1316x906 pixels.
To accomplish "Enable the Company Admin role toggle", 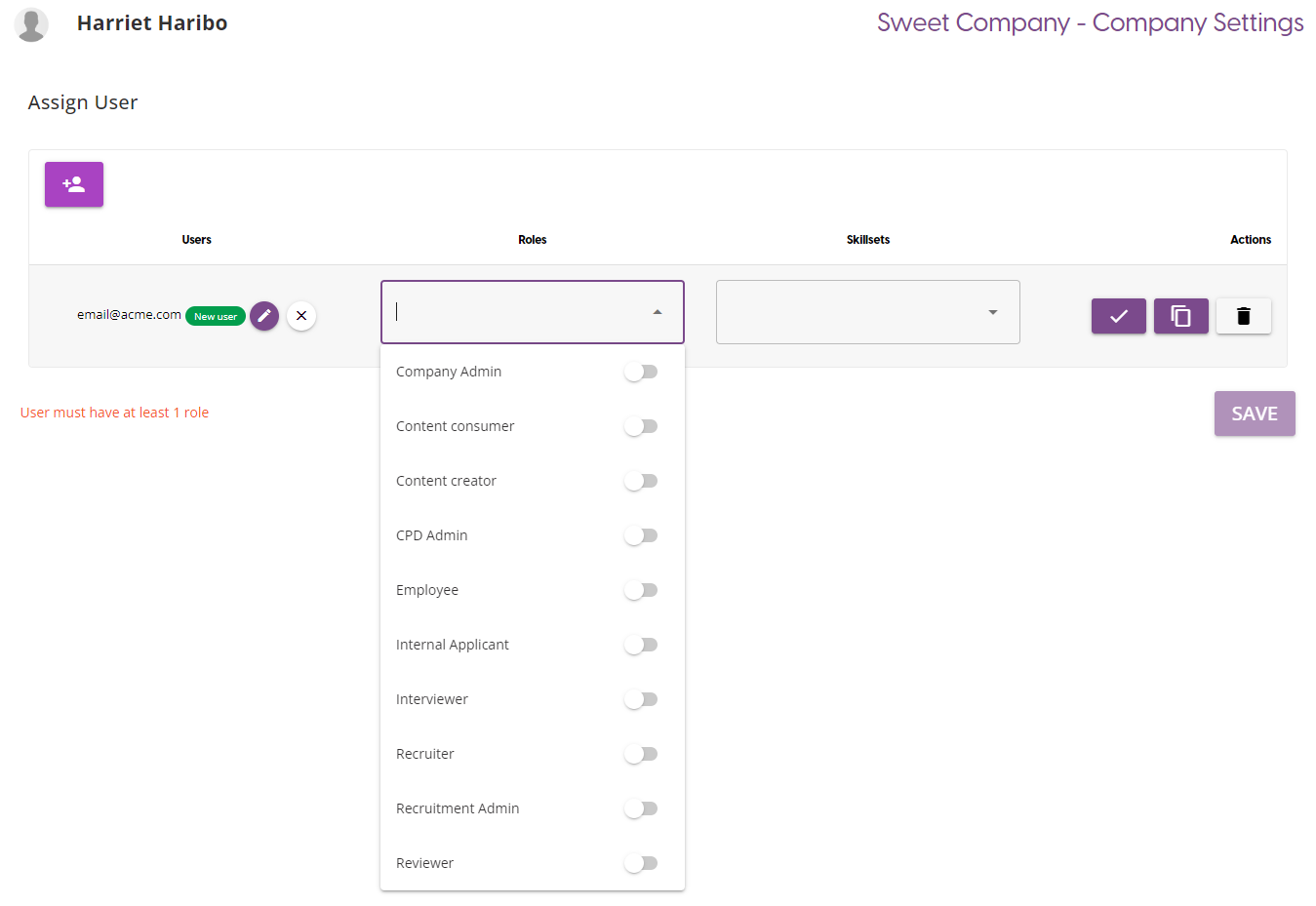I will [641, 372].
